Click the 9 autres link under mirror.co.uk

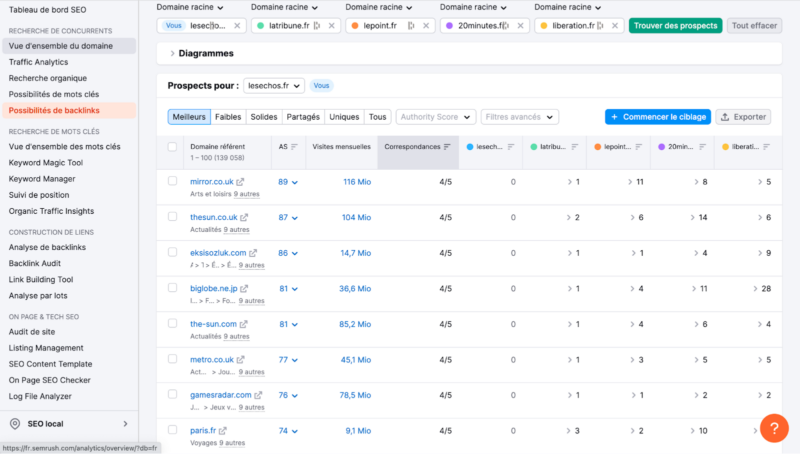pyautogui.click(x=246, y=194)
